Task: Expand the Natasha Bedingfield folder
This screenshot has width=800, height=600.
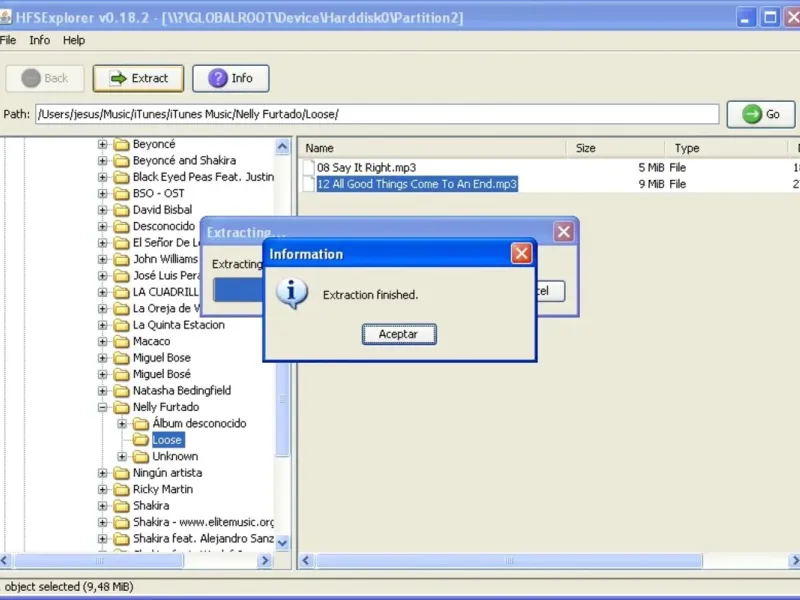Action: click(x=103, y=391)
